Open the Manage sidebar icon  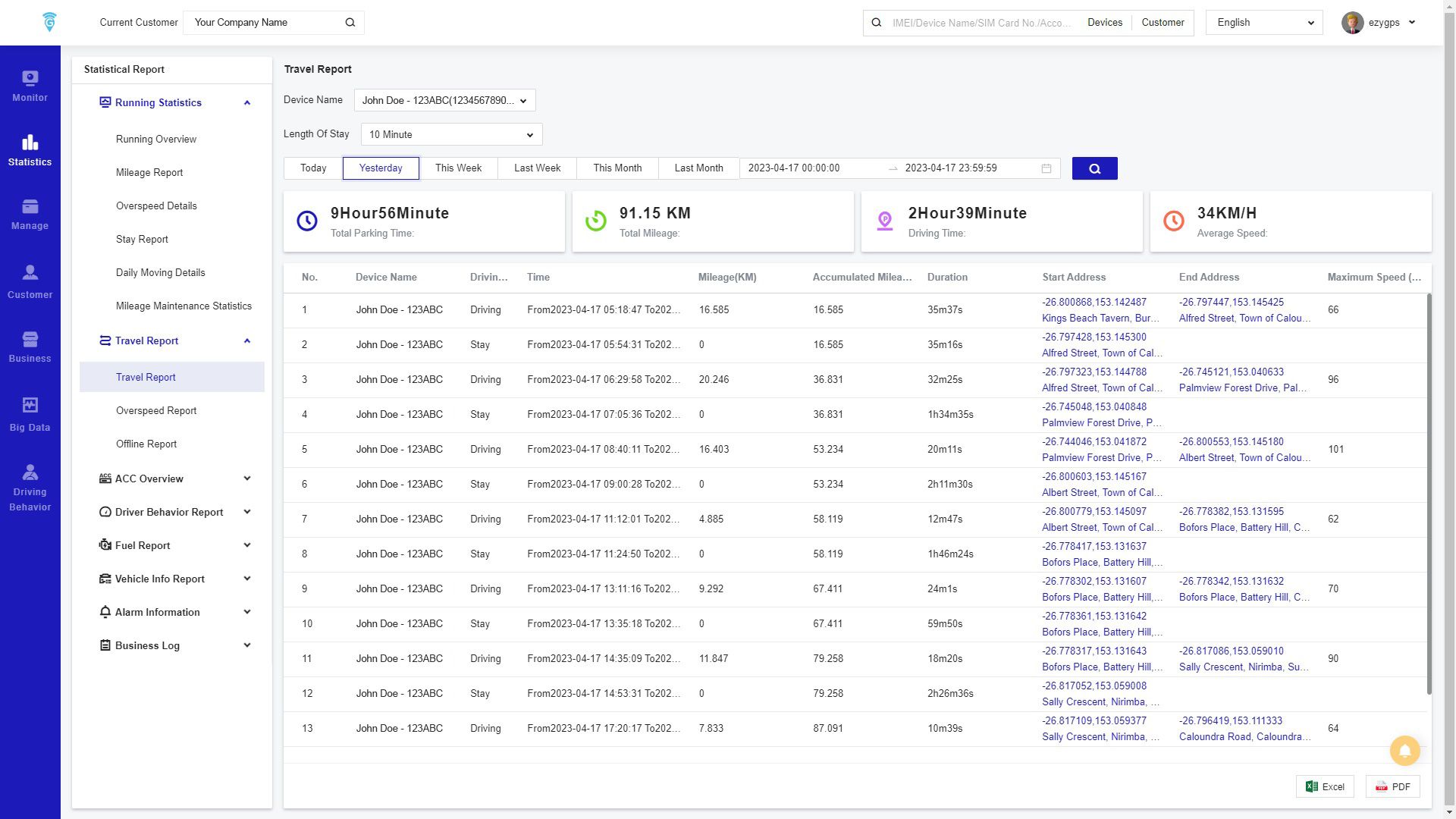pos(30,214)
